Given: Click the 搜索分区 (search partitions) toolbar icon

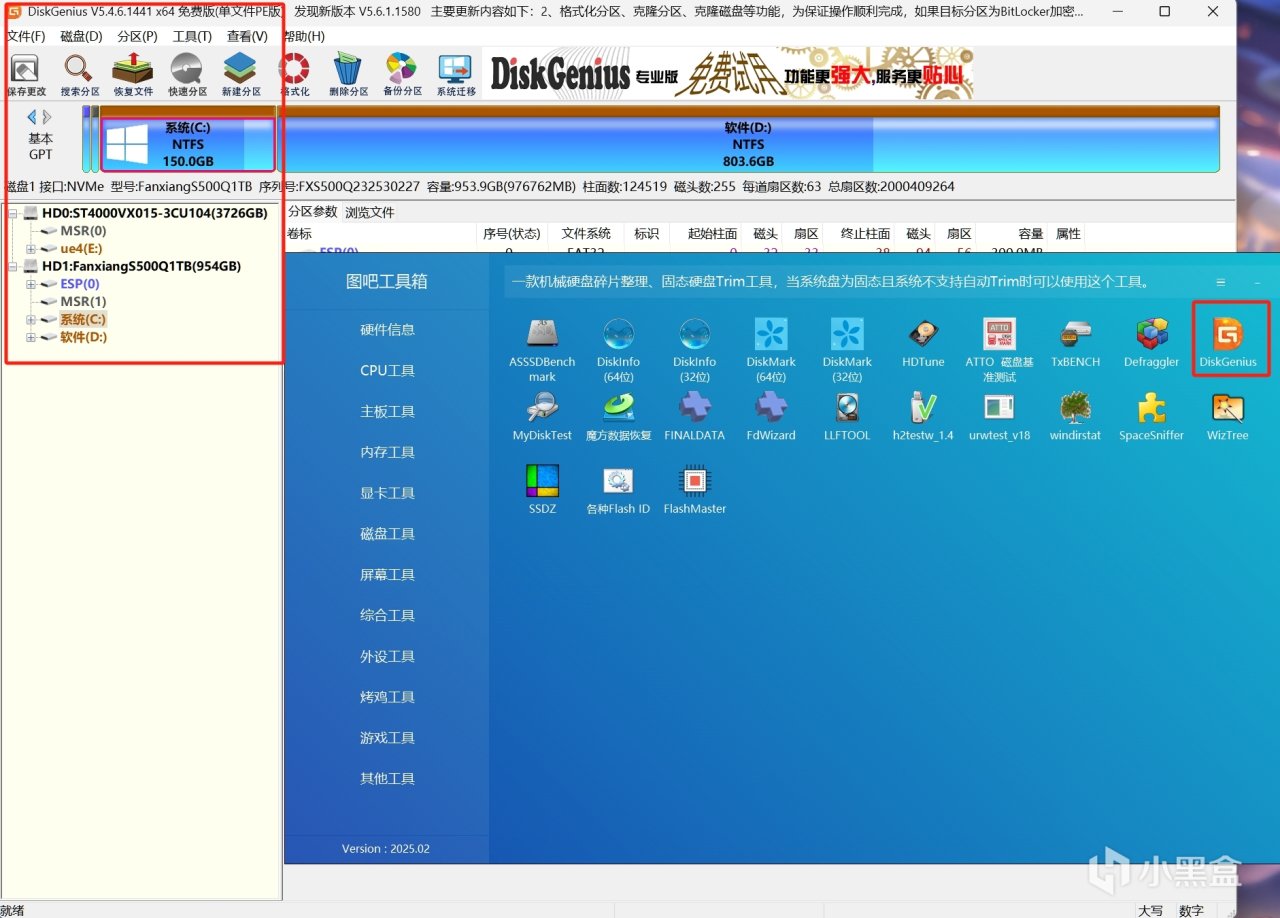Looking at the screenshot, I should [x=79, y=75].
